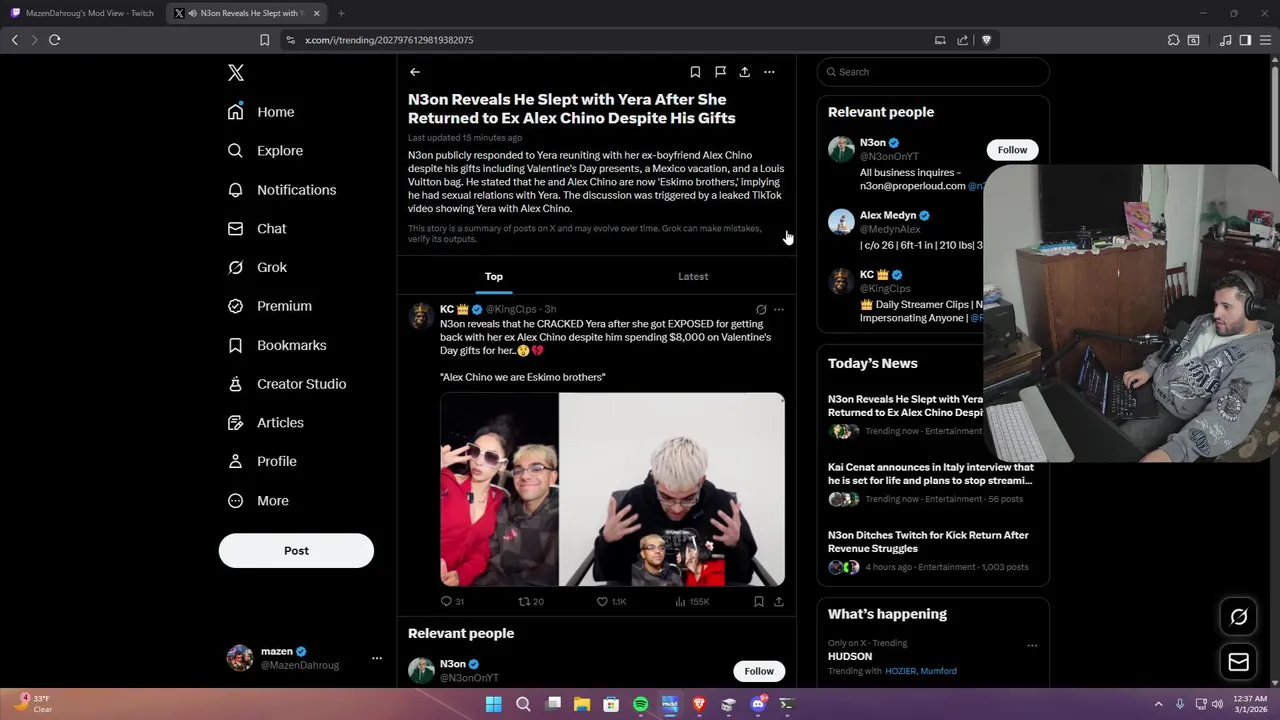Open the Windows Start menu
1280x720 pixels.
pyautogui.click(x=494, y=704)
